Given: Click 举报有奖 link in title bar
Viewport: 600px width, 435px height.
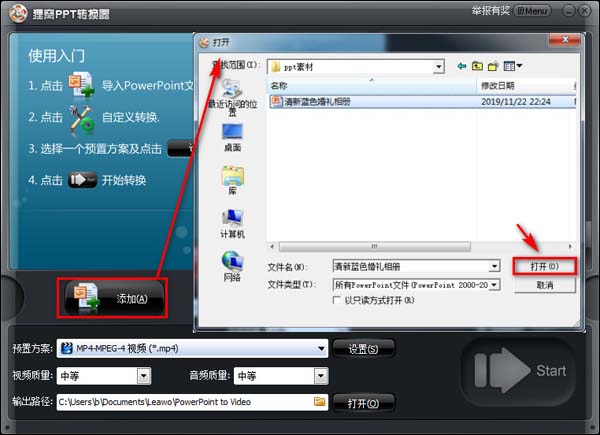Looking at the screenshot, I should 491,11.
